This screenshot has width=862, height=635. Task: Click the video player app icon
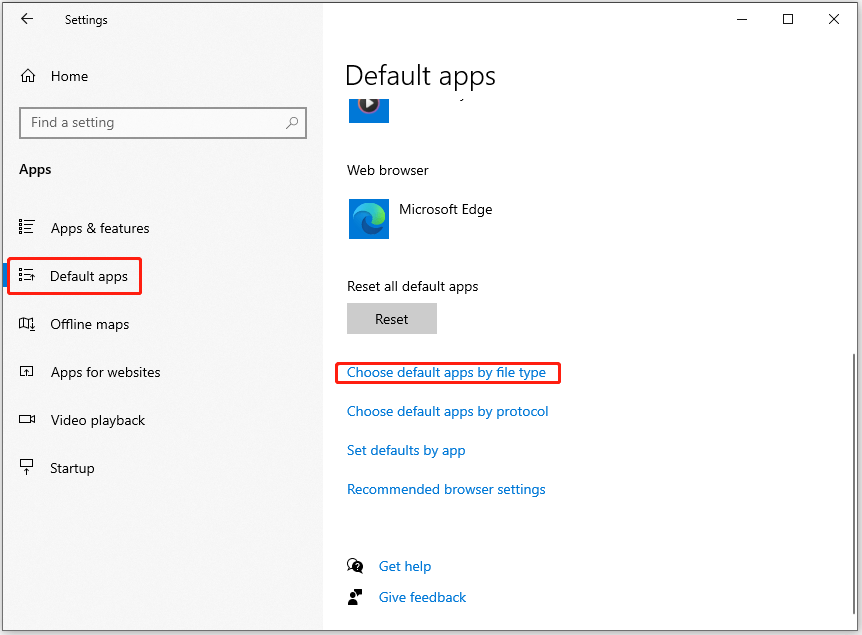tap(369, 111)
